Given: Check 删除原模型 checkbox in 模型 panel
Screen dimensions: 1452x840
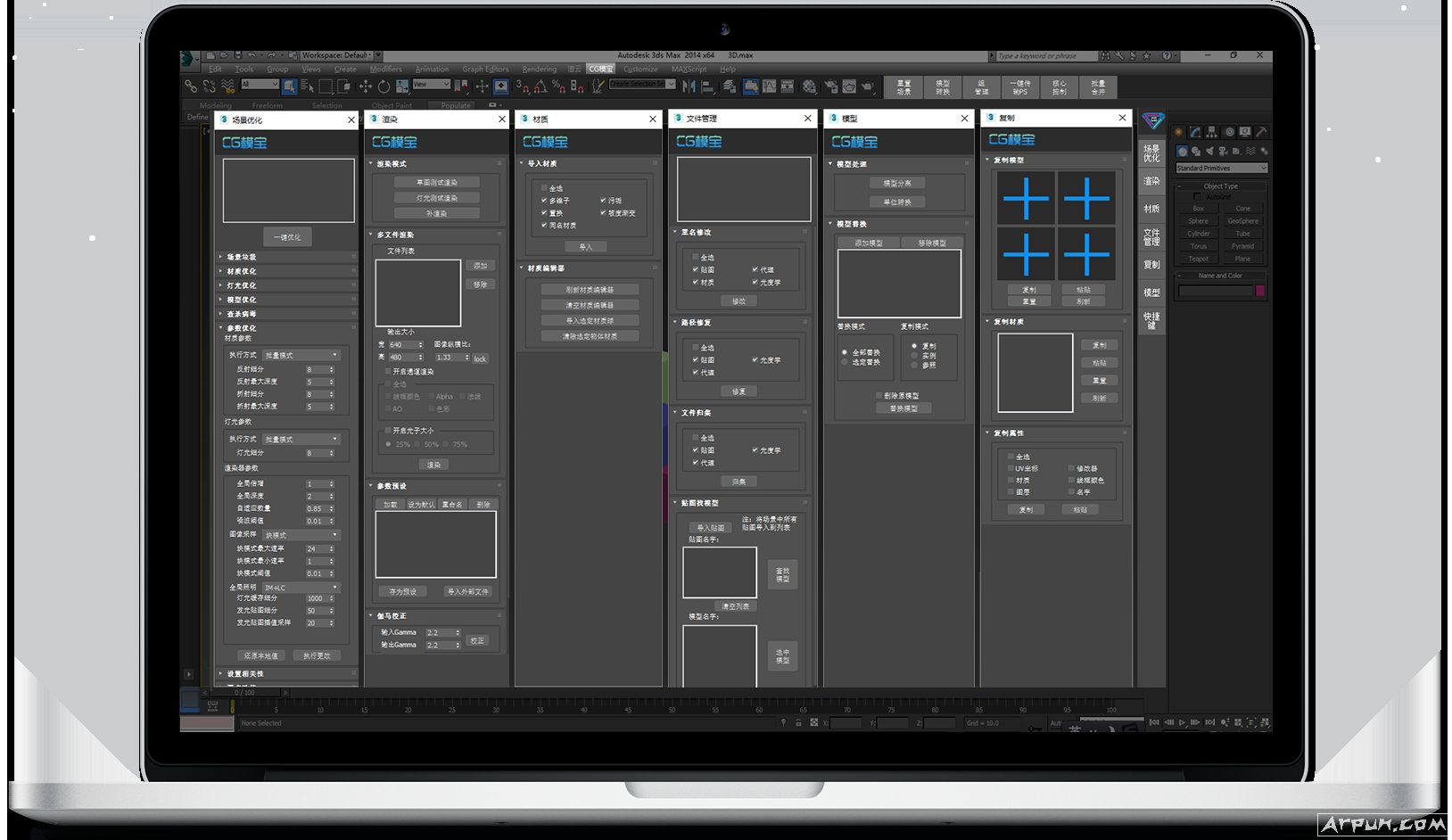Looking at the screenshot, I should click(x=879, y=395).
